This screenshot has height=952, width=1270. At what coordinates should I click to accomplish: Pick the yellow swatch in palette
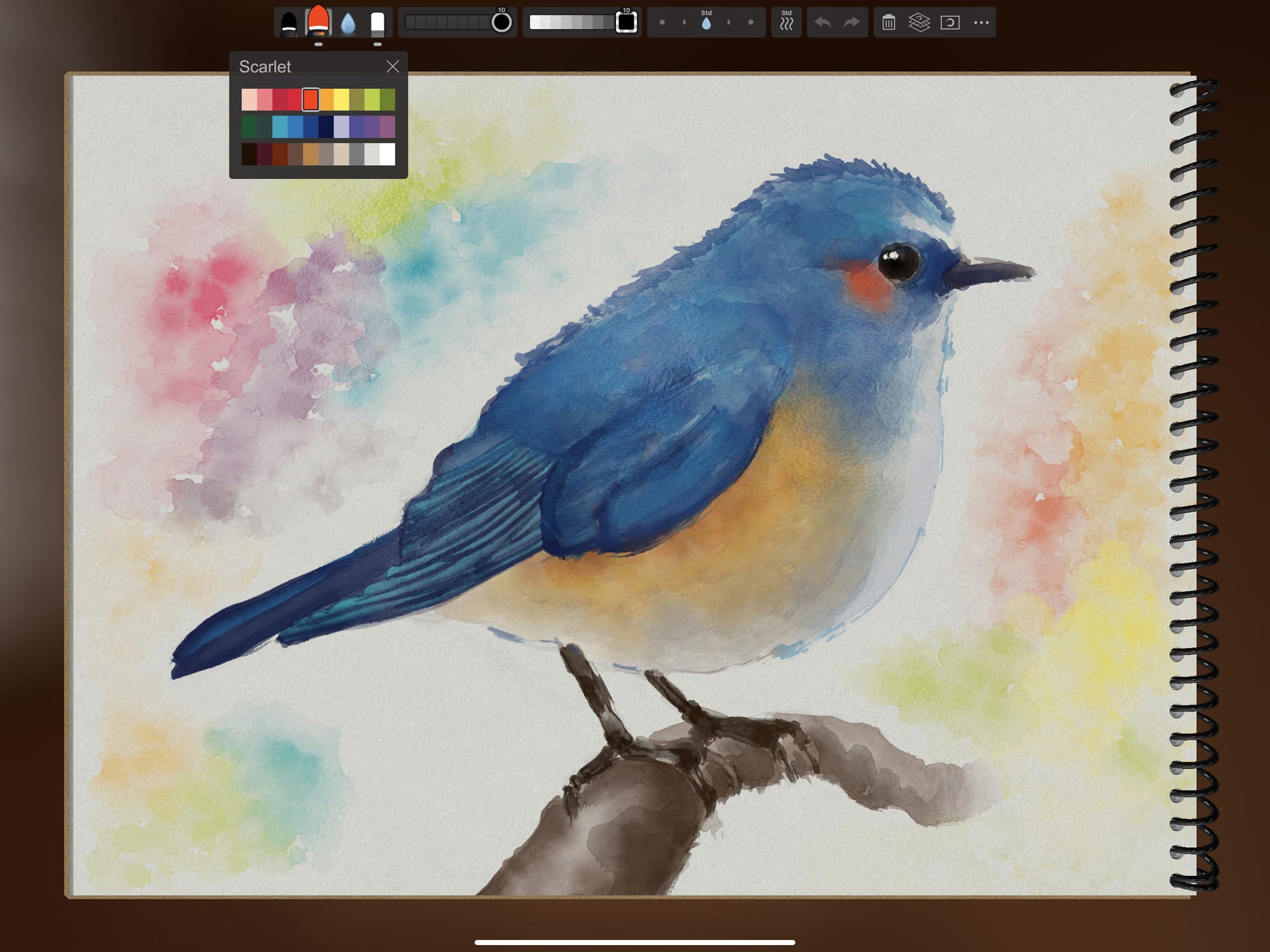point(341,100)
